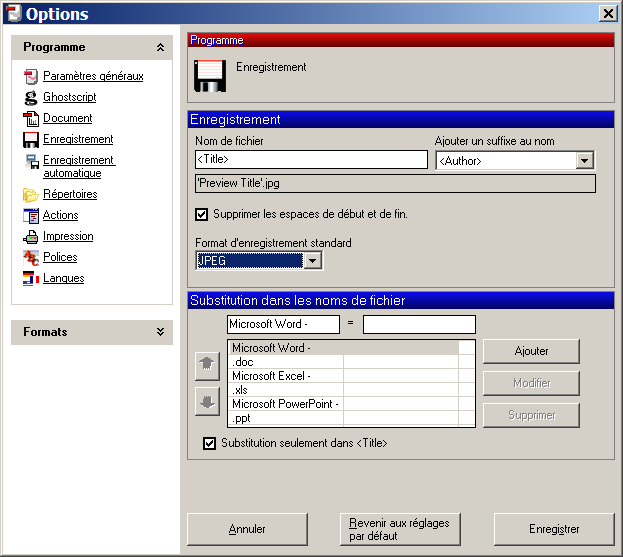Viewport: 623px width, 557px height.
Task: Open Actions settings link
Action: click(x=60, y=215)
